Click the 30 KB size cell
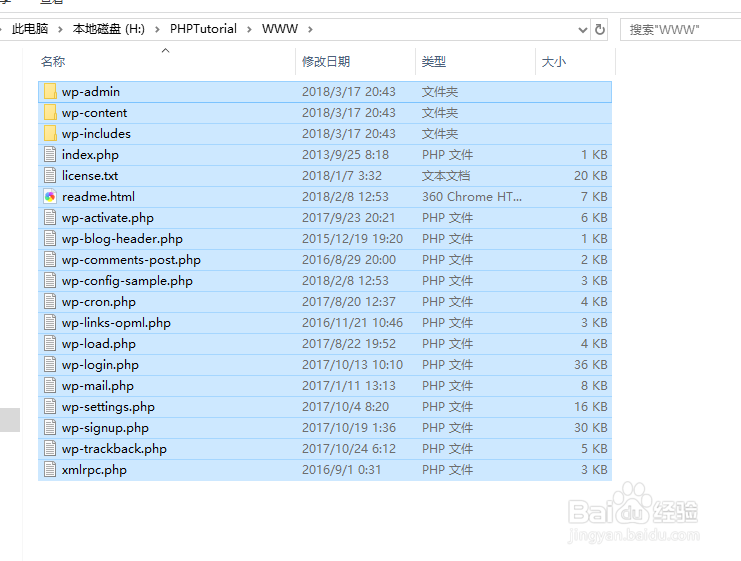 pos(591,428)
